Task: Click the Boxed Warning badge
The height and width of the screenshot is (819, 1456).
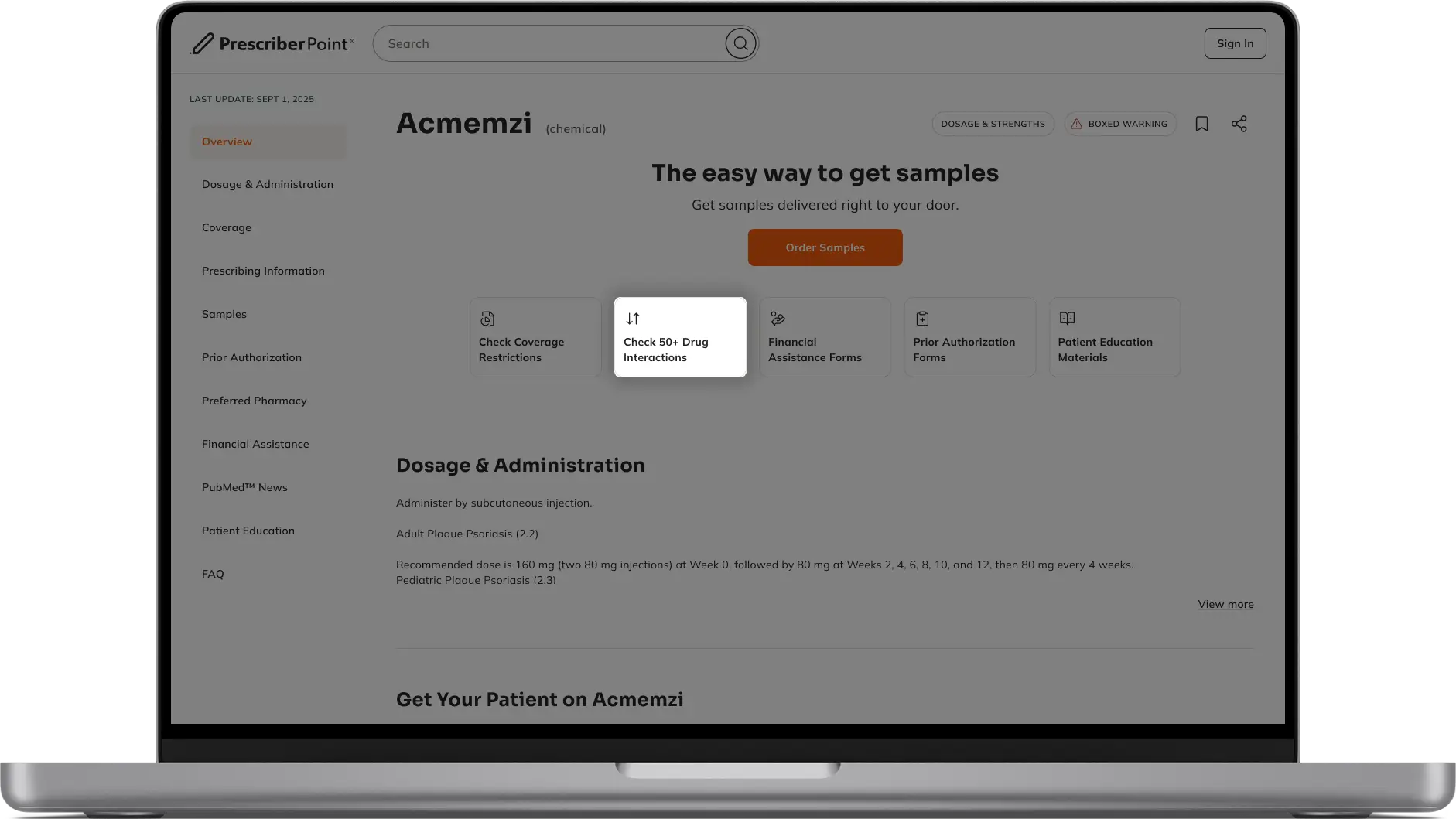Action: point(1119,124)
